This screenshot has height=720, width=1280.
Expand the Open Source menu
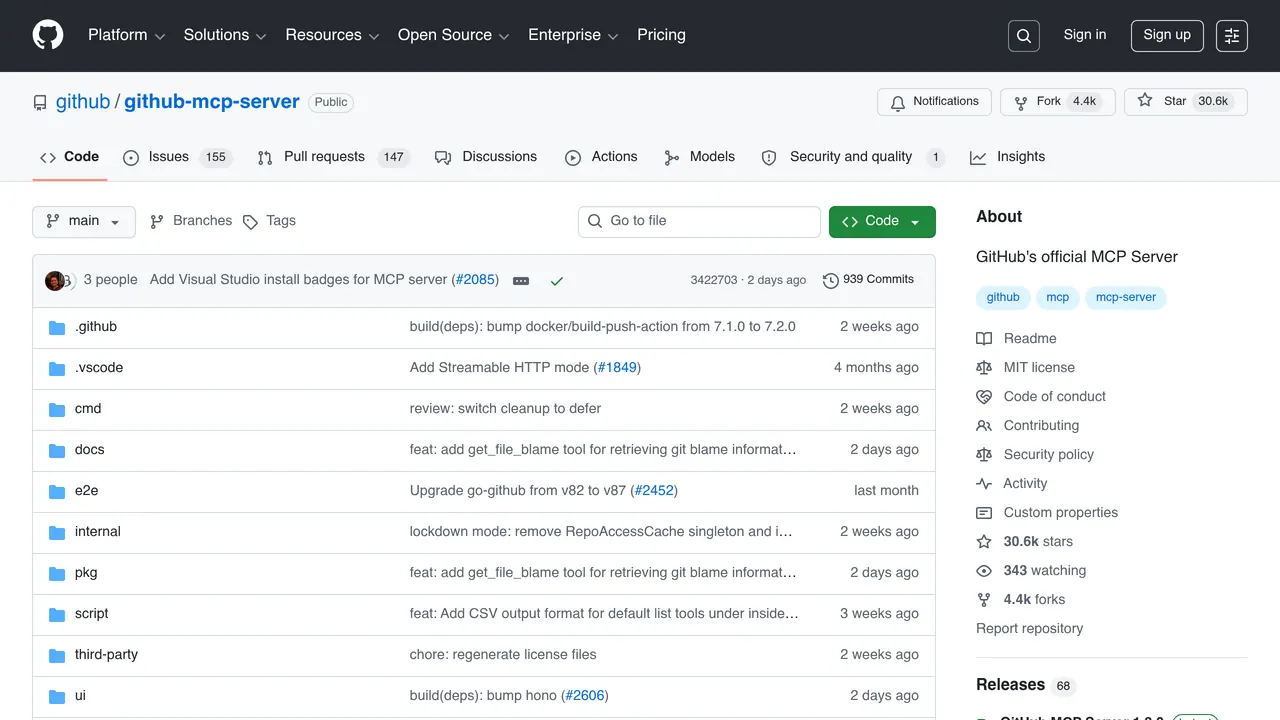coord(454,35)
